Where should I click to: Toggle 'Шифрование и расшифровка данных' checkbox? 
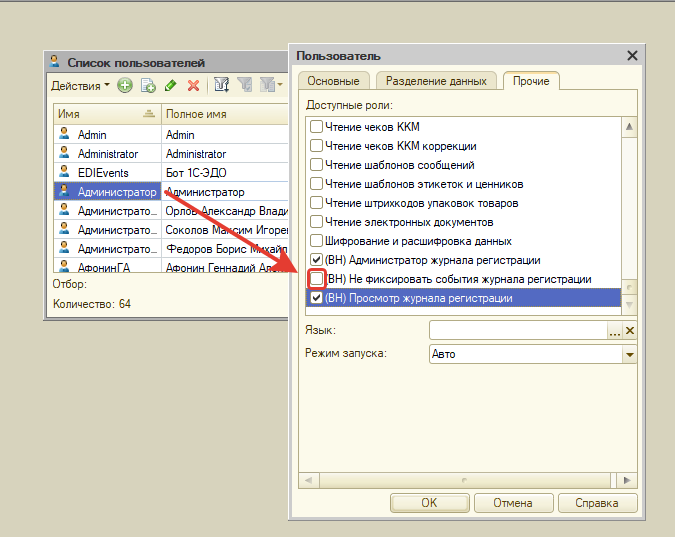click(317, 241)
